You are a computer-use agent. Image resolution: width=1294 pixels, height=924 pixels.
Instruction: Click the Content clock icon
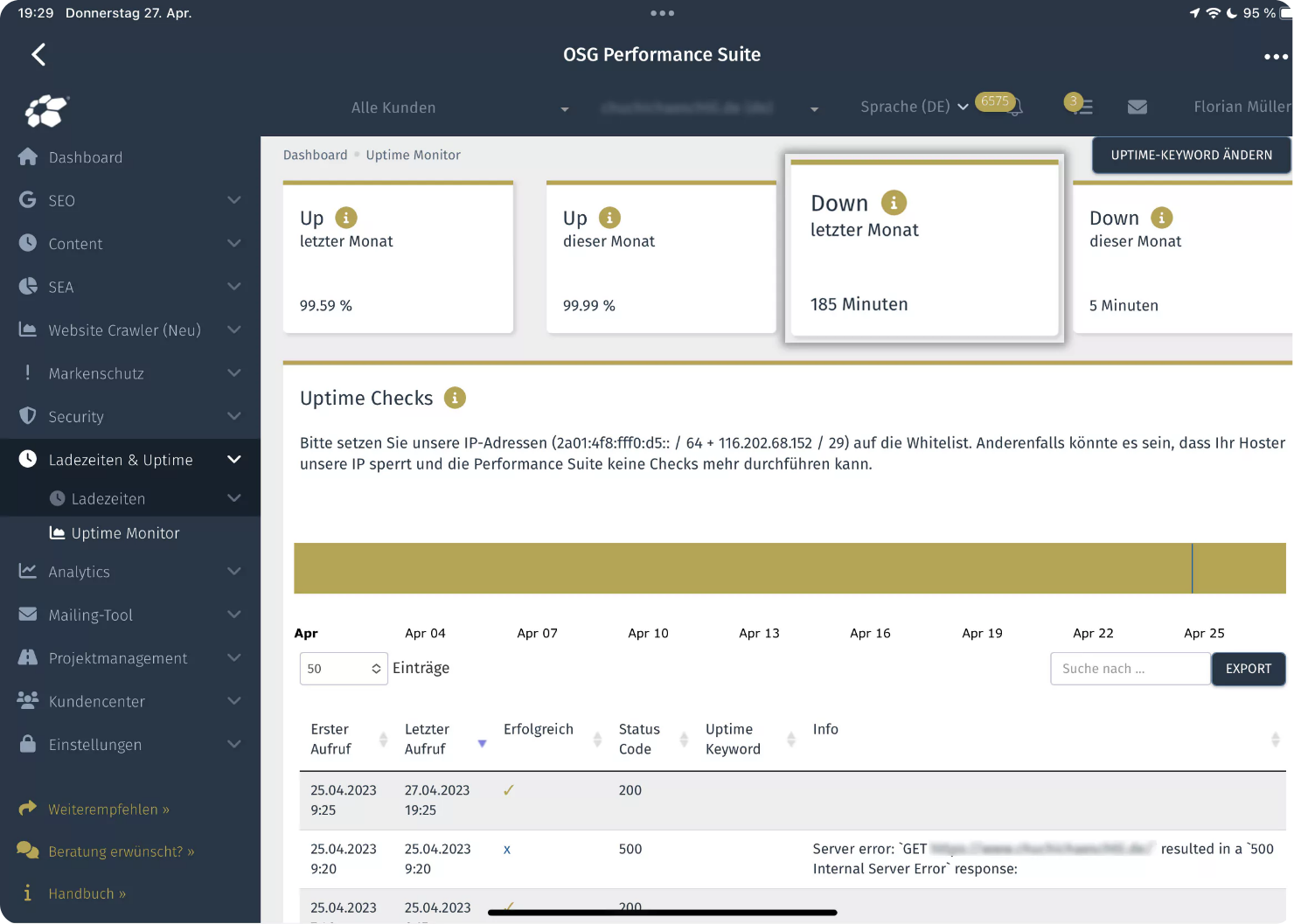click(28, 242)
